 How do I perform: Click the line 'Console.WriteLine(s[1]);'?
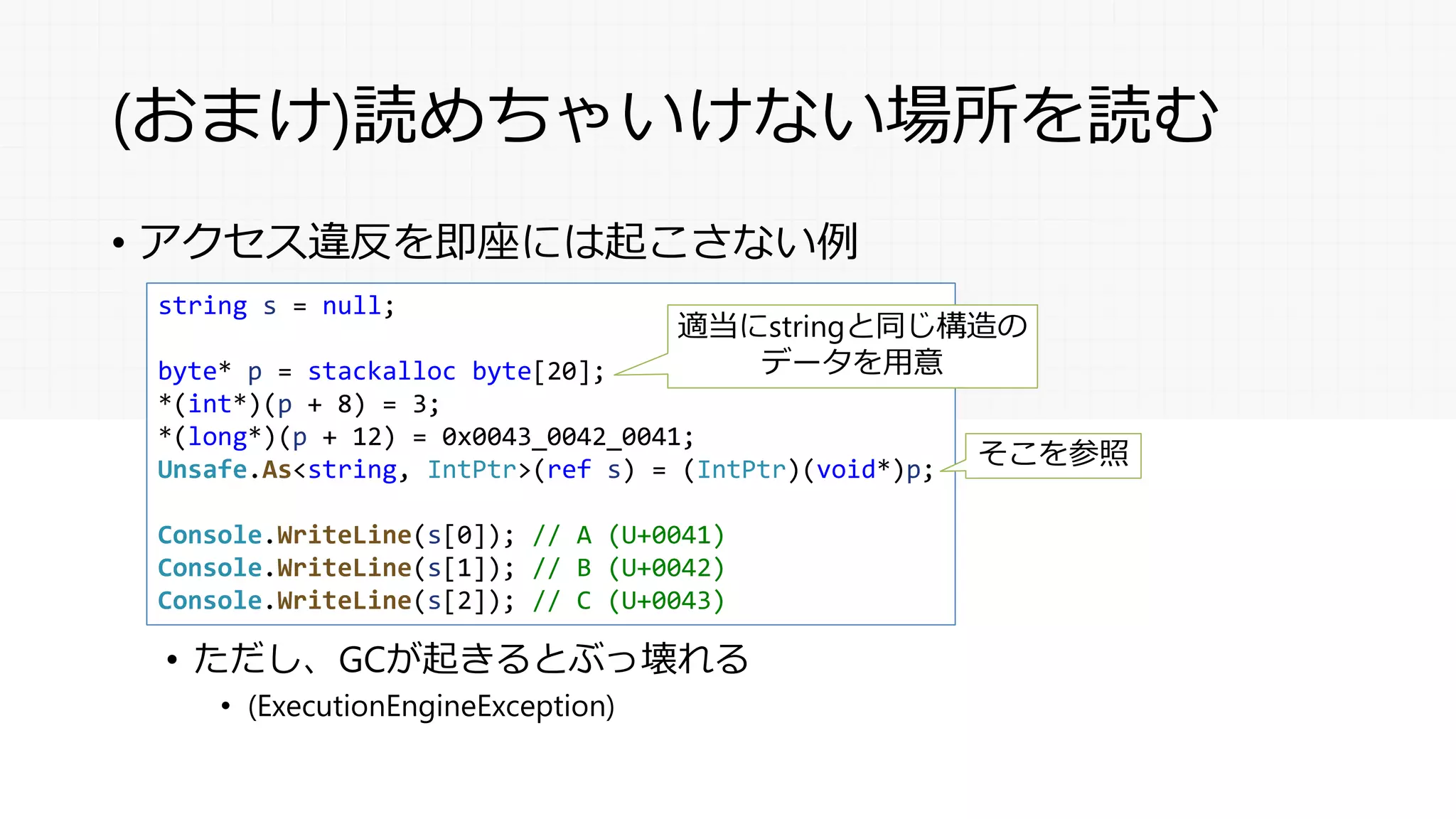click(336, 567)
